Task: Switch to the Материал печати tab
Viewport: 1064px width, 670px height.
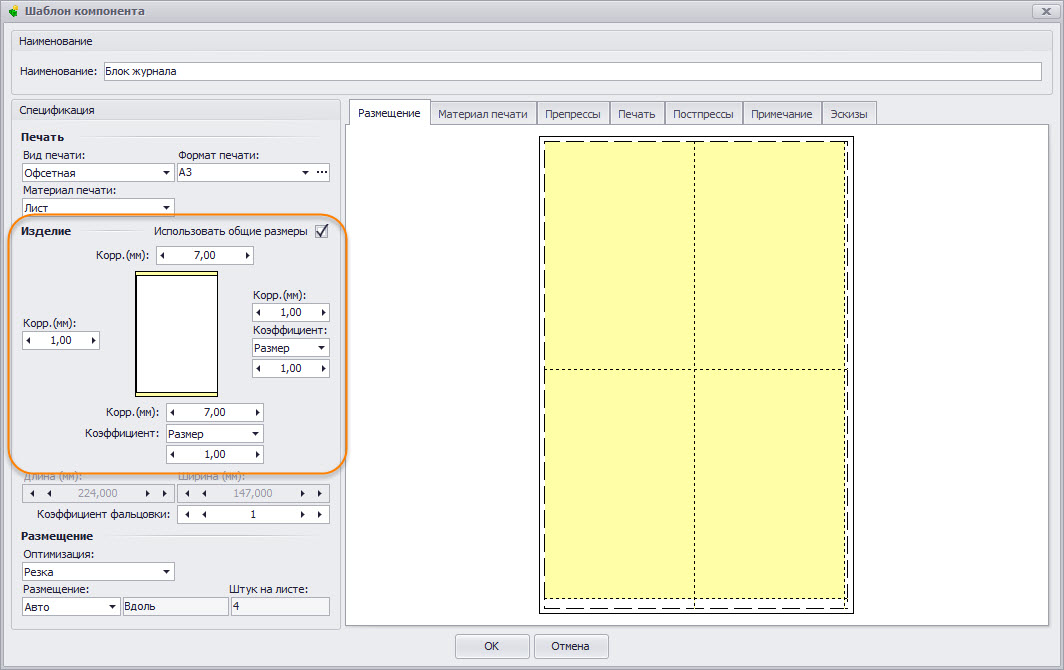Action: tap(482, 114)
